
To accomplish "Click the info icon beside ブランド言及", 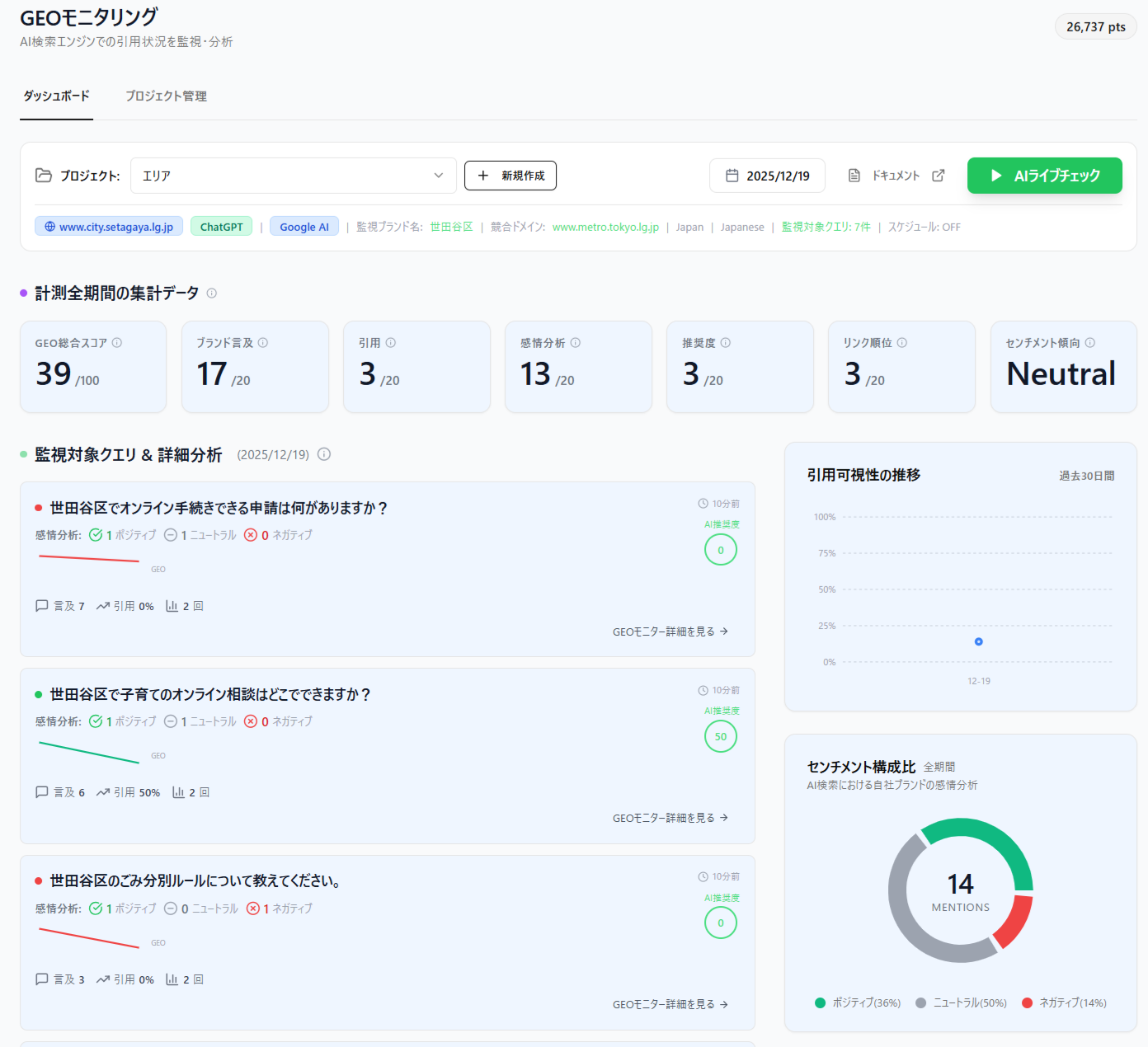I will [263, 343].
